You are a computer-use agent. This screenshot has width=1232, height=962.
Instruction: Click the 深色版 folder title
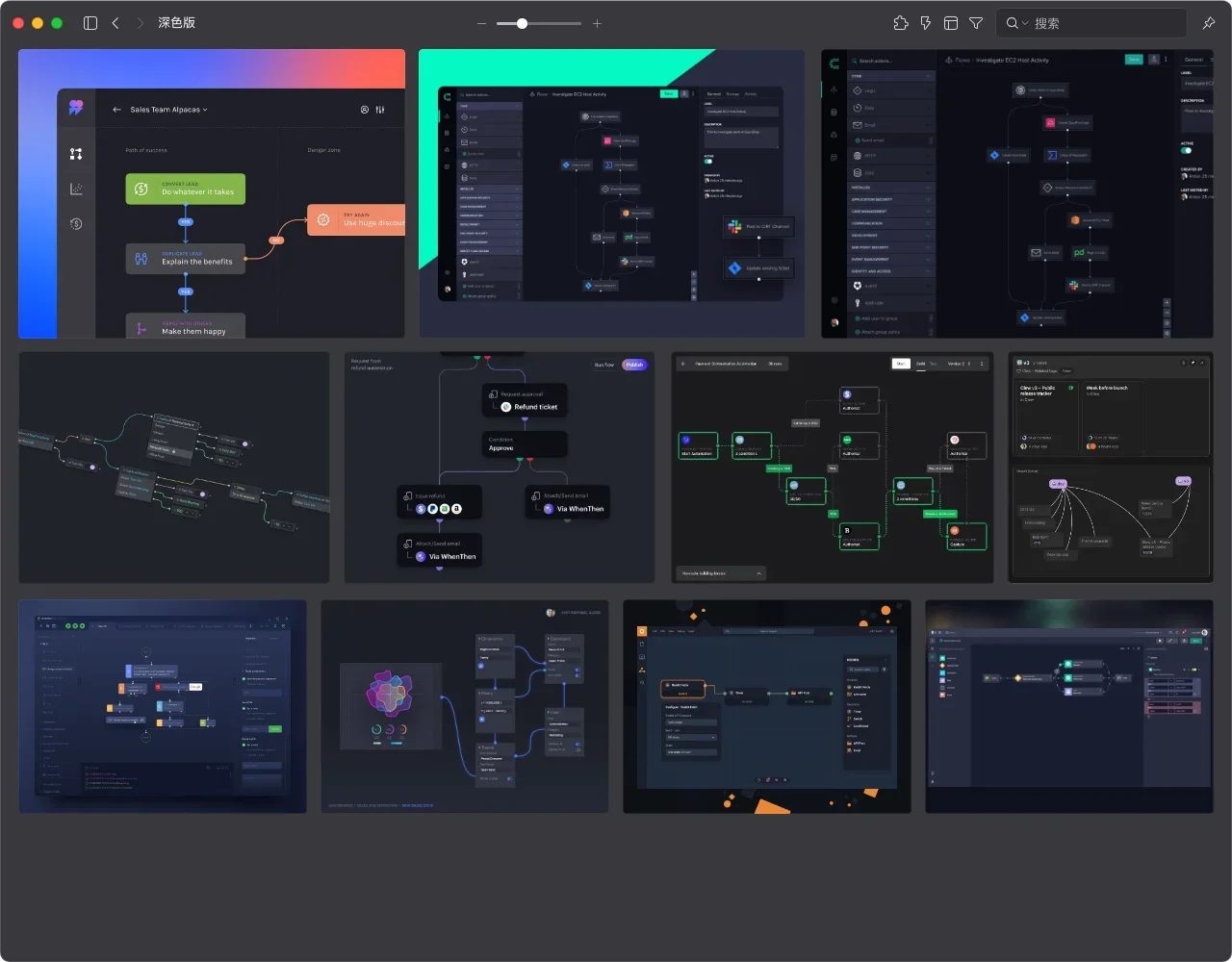point(176,23)
